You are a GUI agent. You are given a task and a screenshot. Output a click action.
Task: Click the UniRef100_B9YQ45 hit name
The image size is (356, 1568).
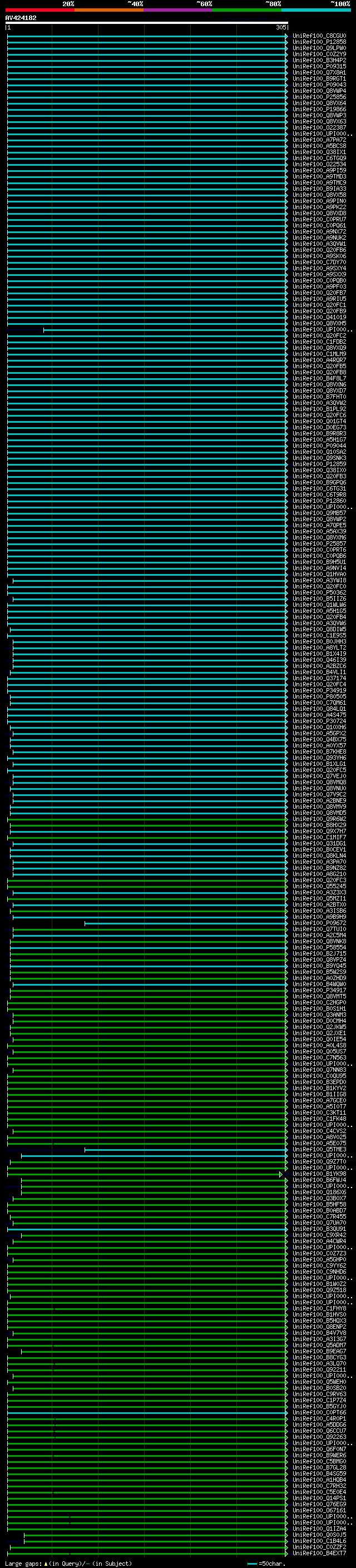(x=319, y=966)
